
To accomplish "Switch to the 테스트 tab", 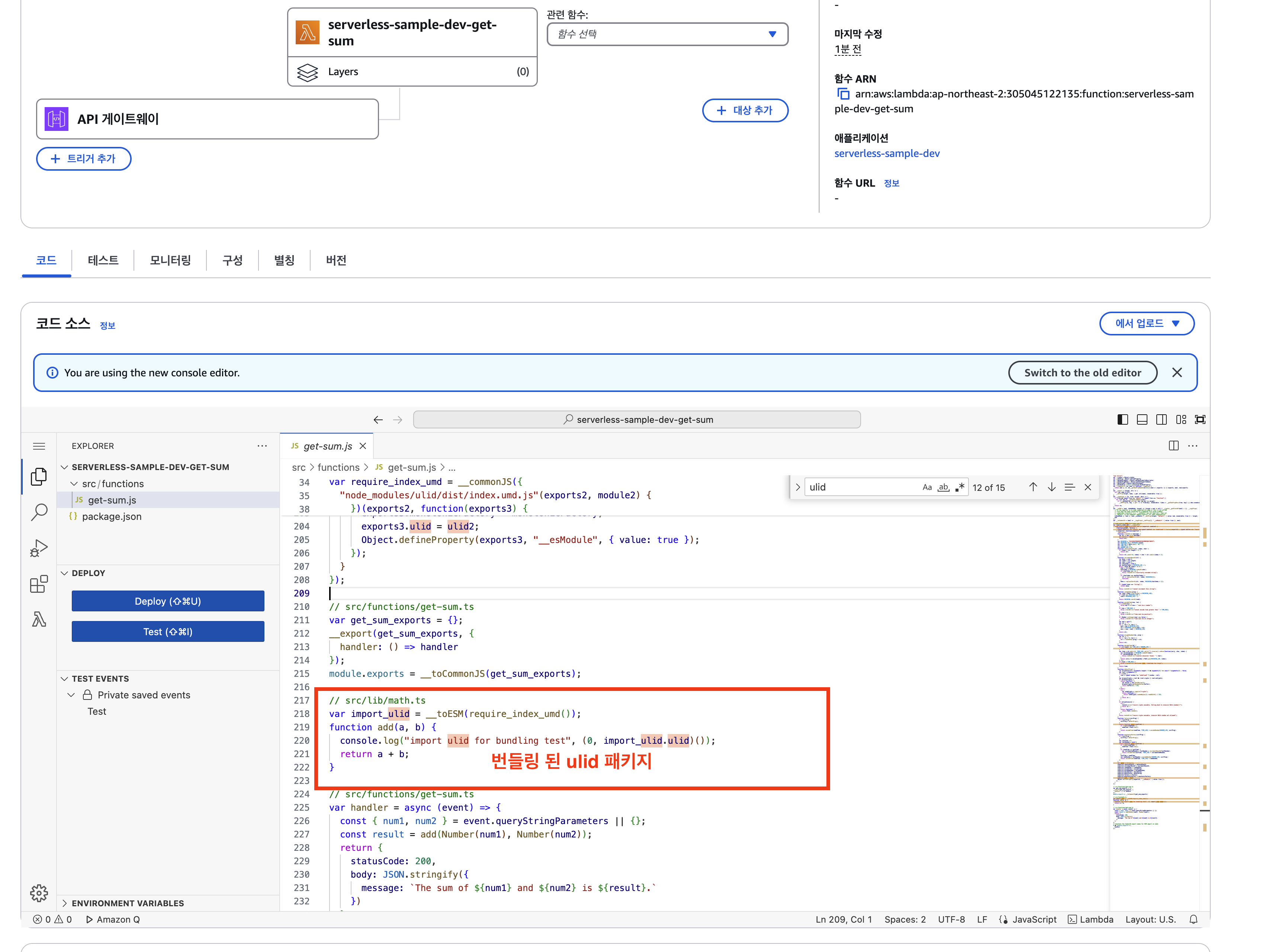I will tap(103, 260).
